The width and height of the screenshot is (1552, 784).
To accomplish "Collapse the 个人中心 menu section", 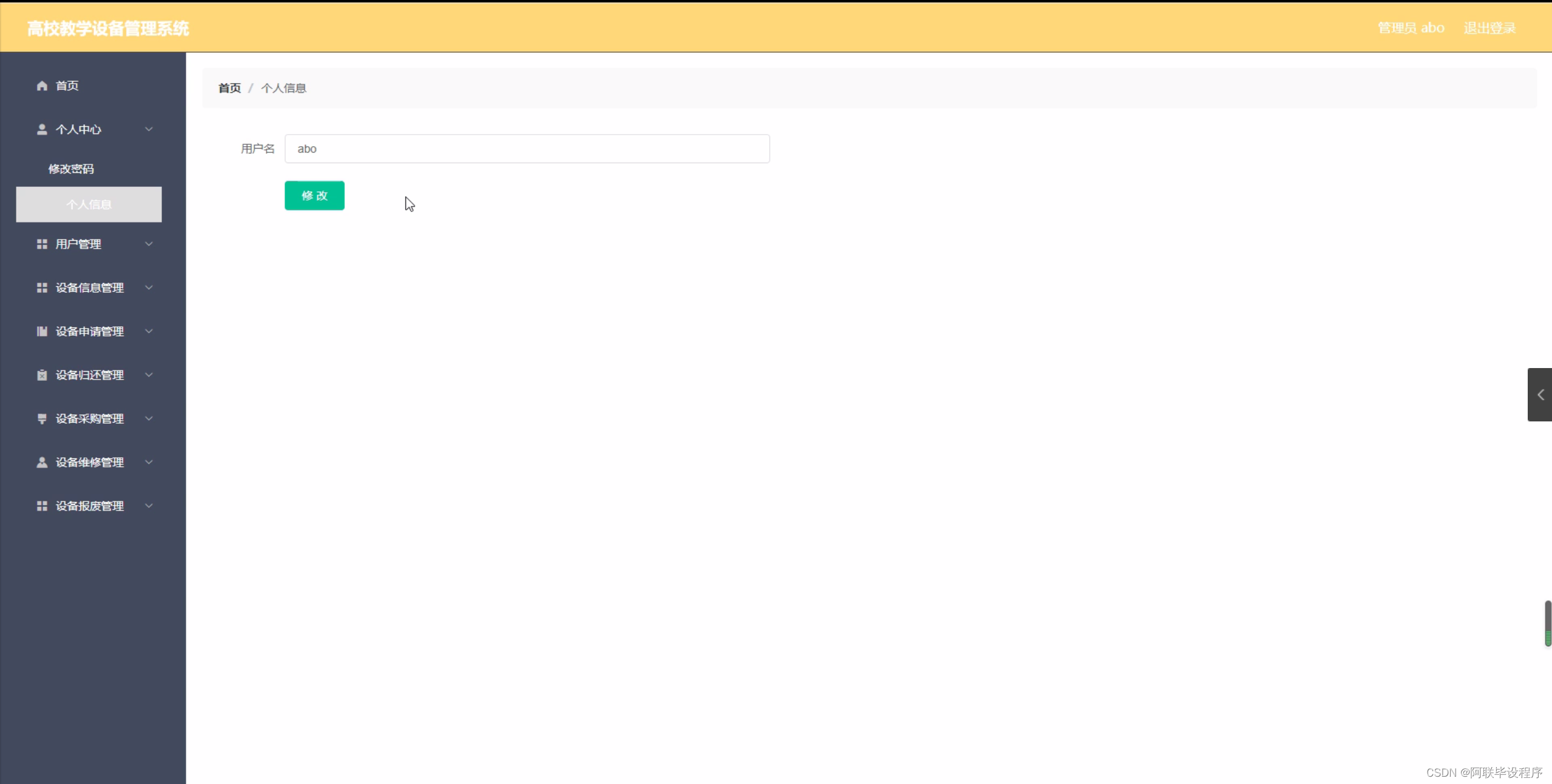I will (x=149, y=129).
